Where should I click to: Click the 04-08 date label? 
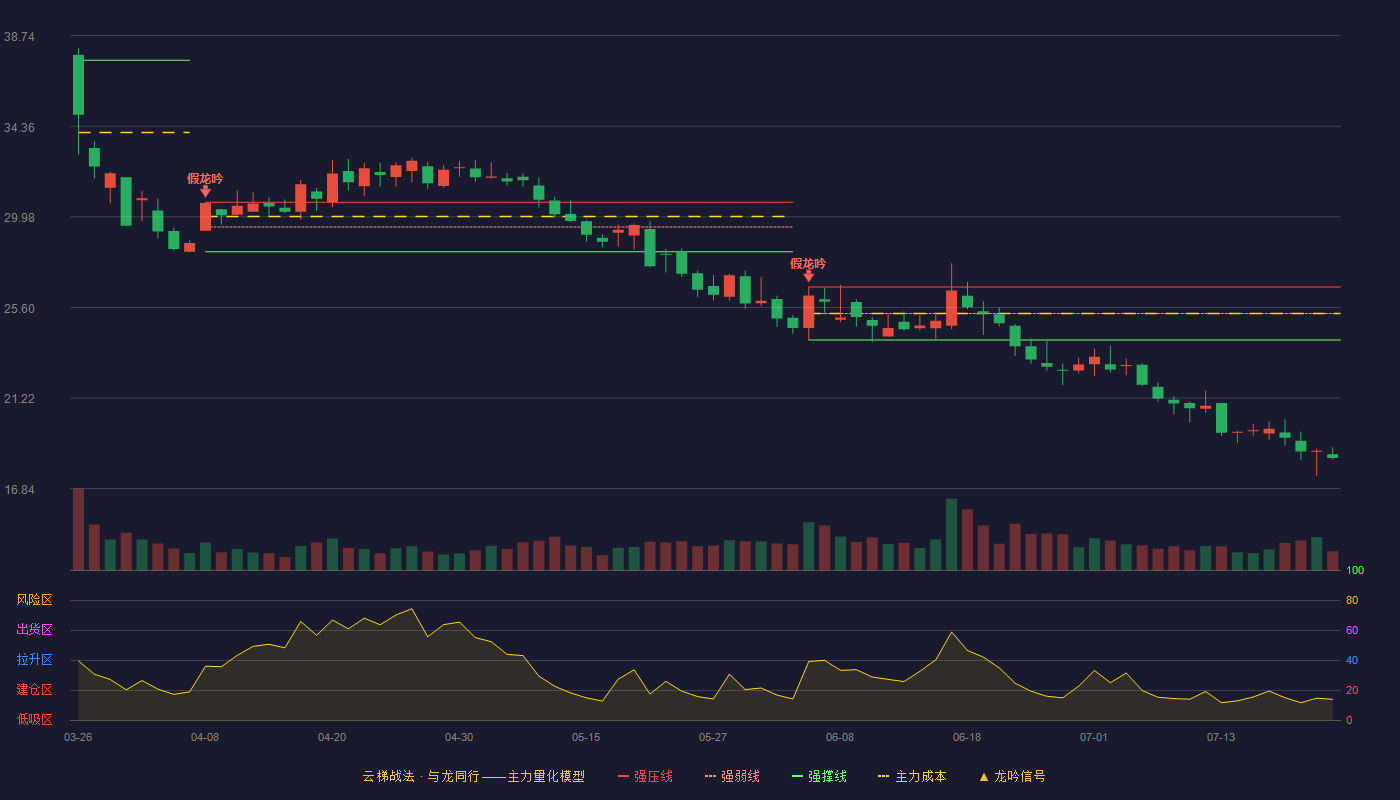[205, 737]
